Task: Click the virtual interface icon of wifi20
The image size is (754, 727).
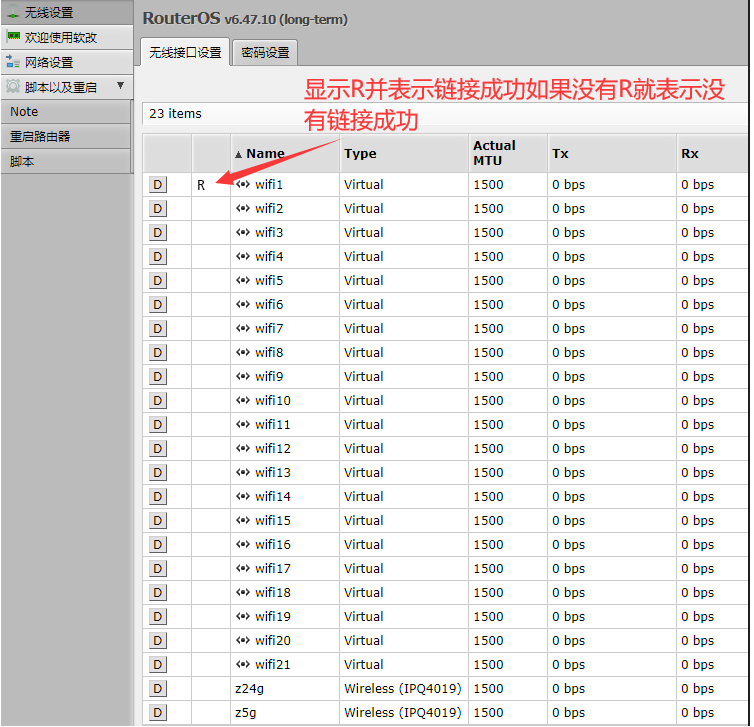Action: (243, 640)
